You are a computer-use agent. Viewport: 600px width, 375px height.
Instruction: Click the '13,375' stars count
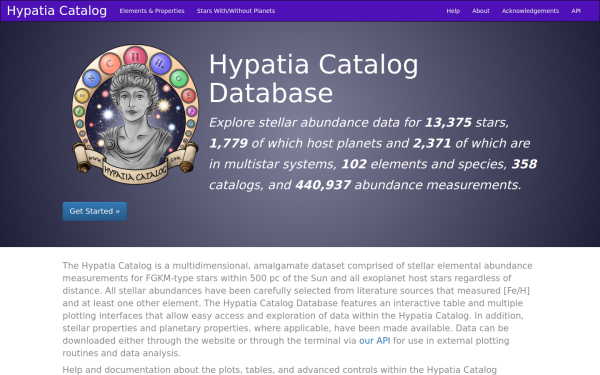click(x=448, y=122)
